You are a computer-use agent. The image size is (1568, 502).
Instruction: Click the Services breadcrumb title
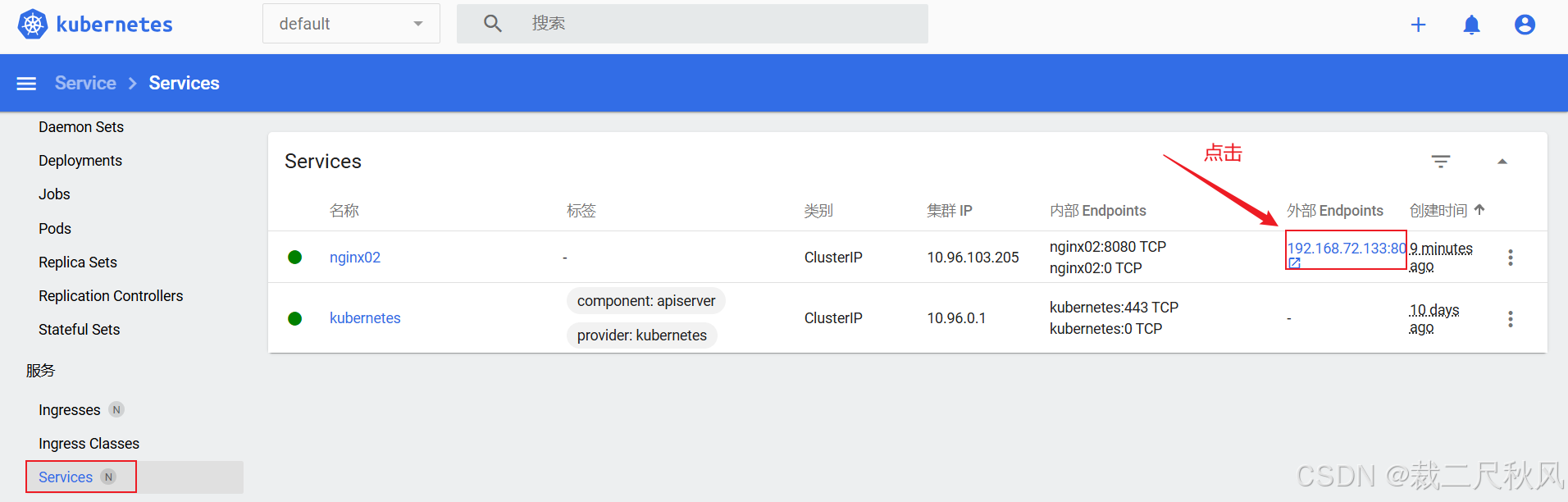(184, 83)
